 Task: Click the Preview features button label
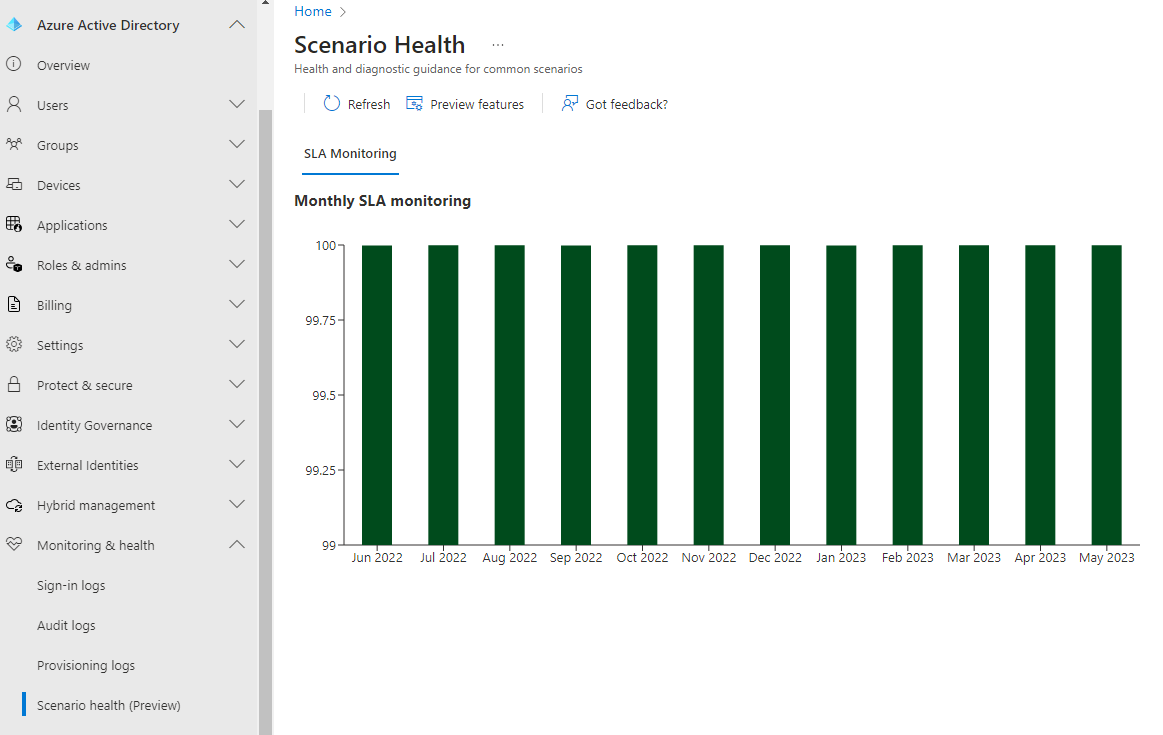pos(477,105)
